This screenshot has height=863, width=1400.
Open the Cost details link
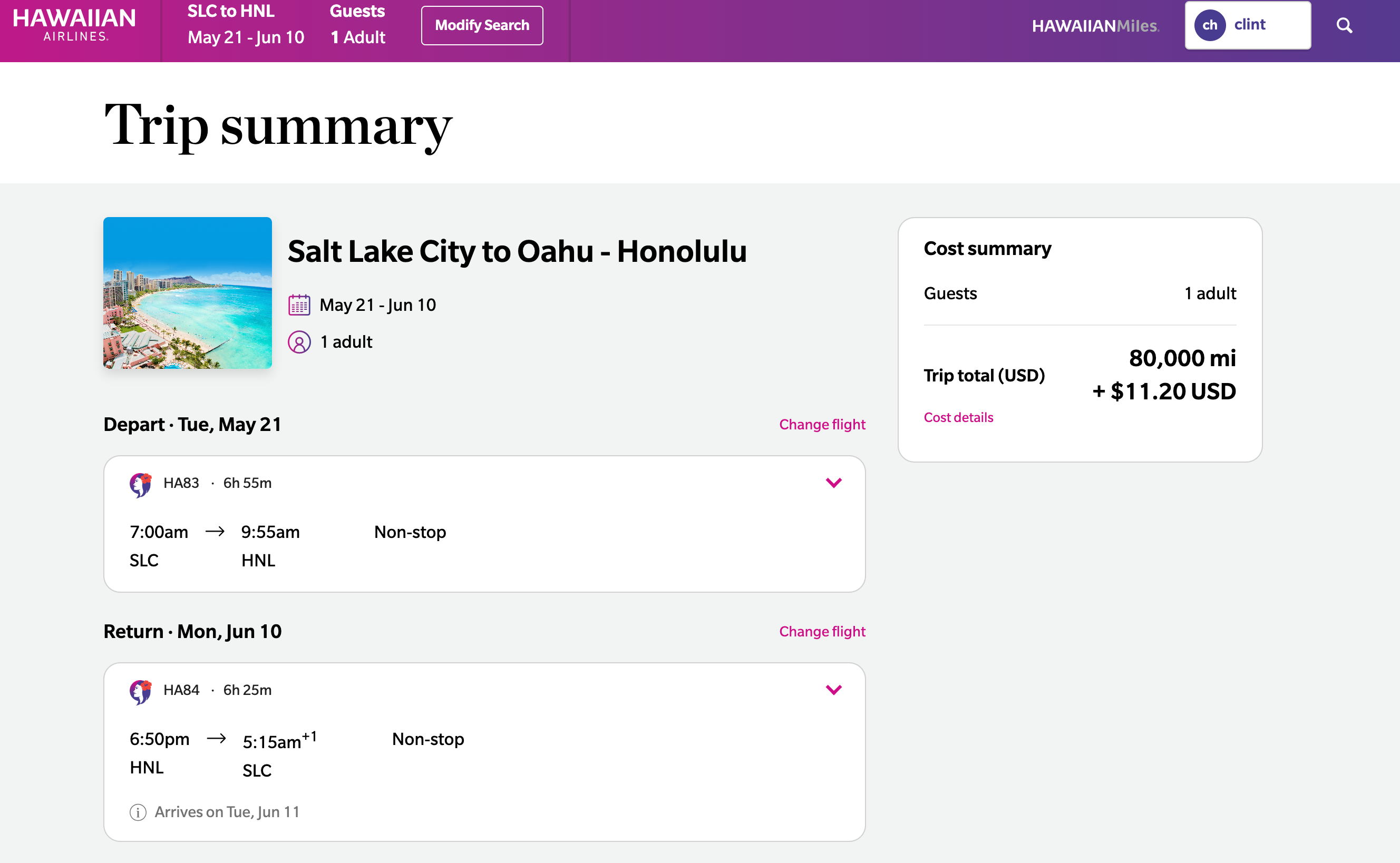point(958,417)
